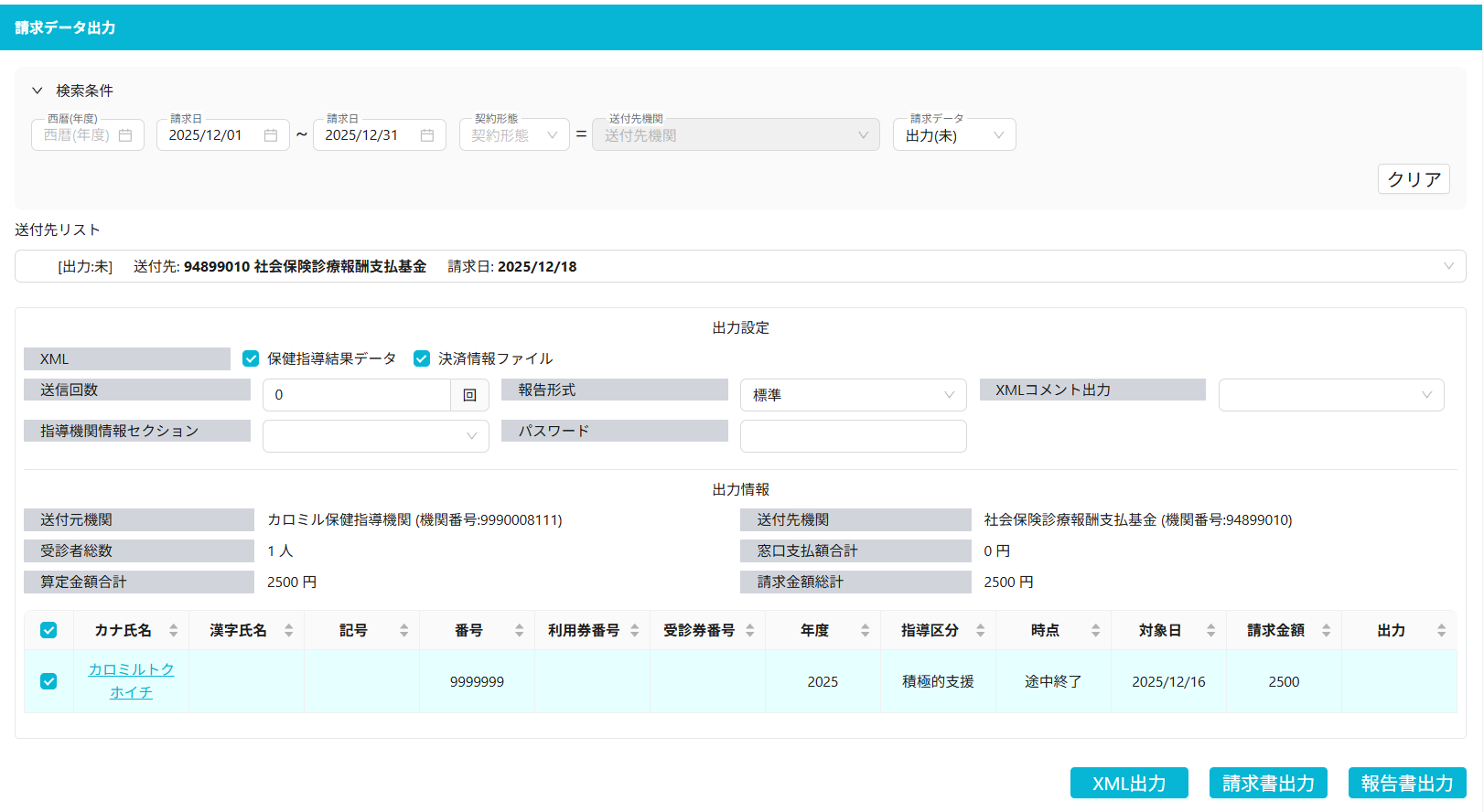Uncheck 決済情報ファイル checkbox
The height and width of the screenshot is (812, 1484).
tap(422, 358)
